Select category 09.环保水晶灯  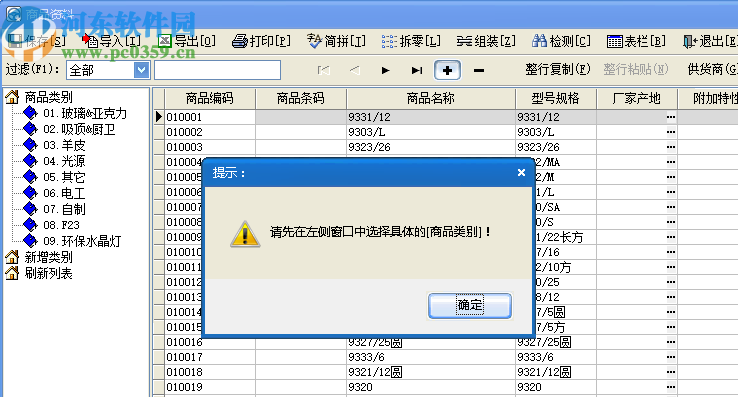82,241
